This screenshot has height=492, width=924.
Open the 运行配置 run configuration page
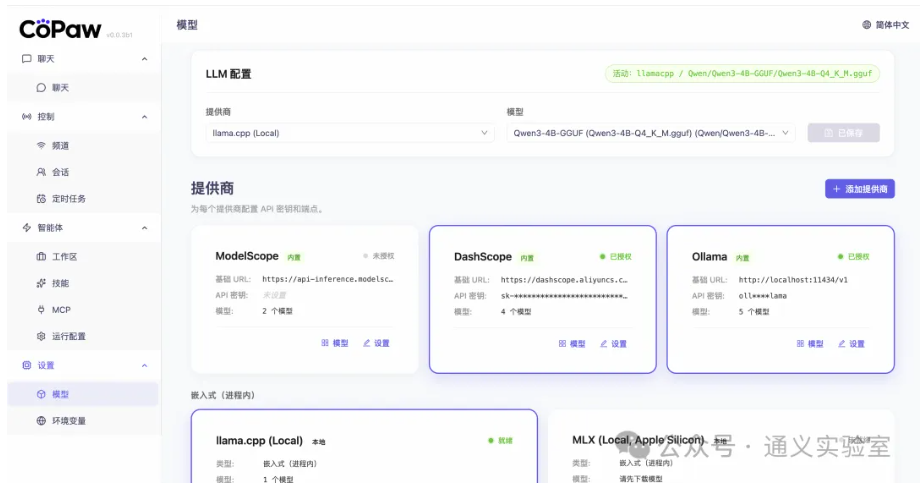83,336
